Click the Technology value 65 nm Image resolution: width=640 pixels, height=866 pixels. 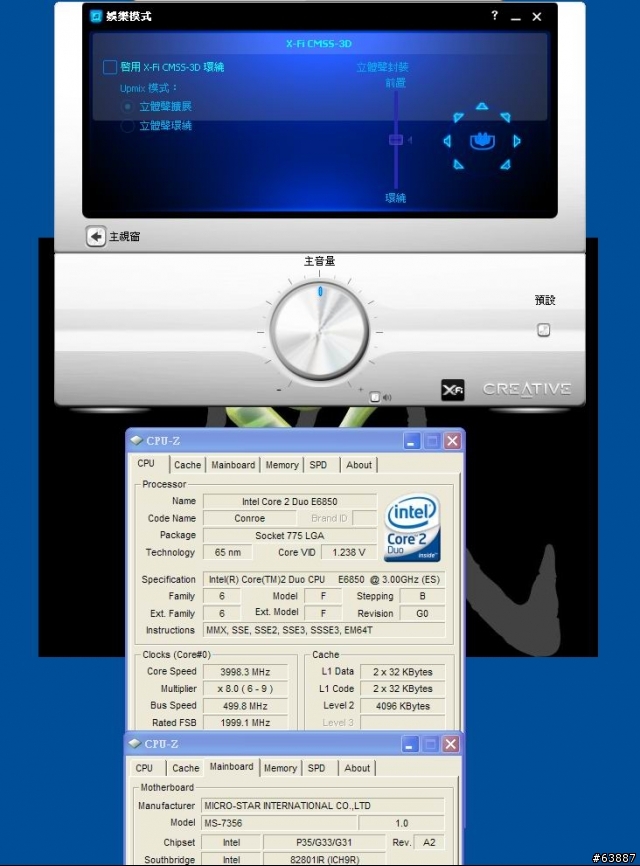click(x=228, y=552)
